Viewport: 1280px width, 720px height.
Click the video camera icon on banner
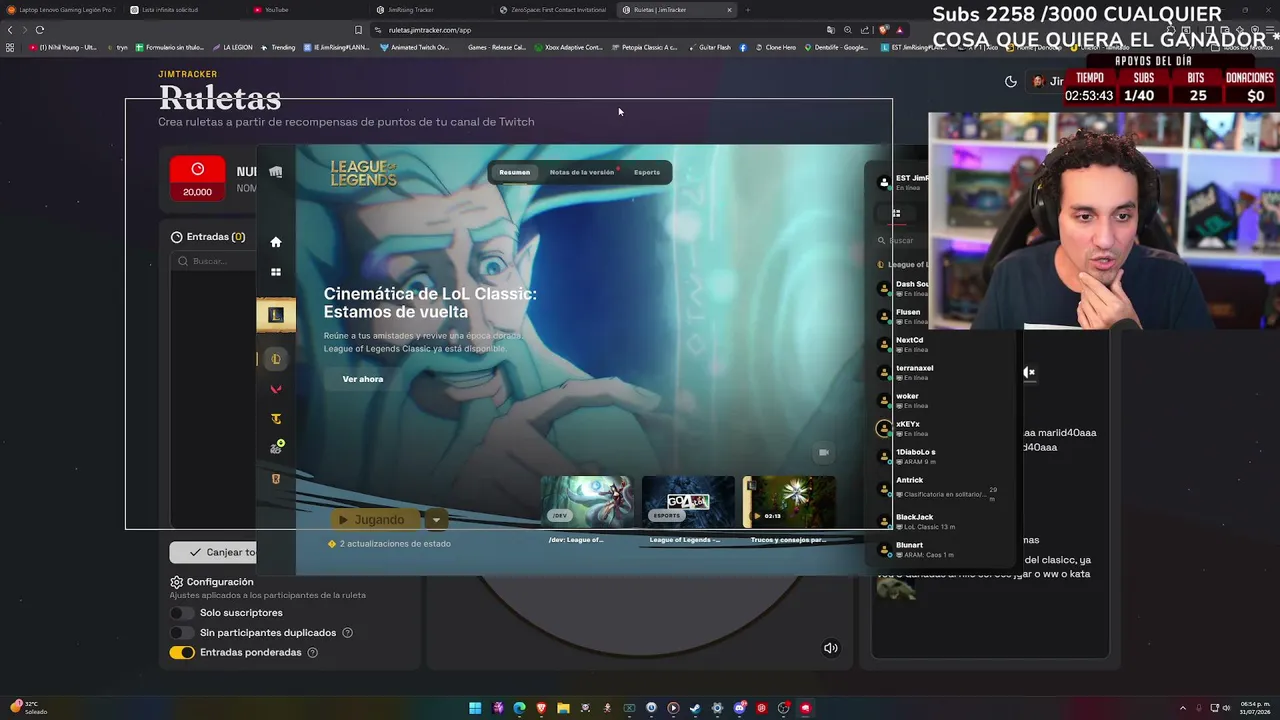coord(824,453)
